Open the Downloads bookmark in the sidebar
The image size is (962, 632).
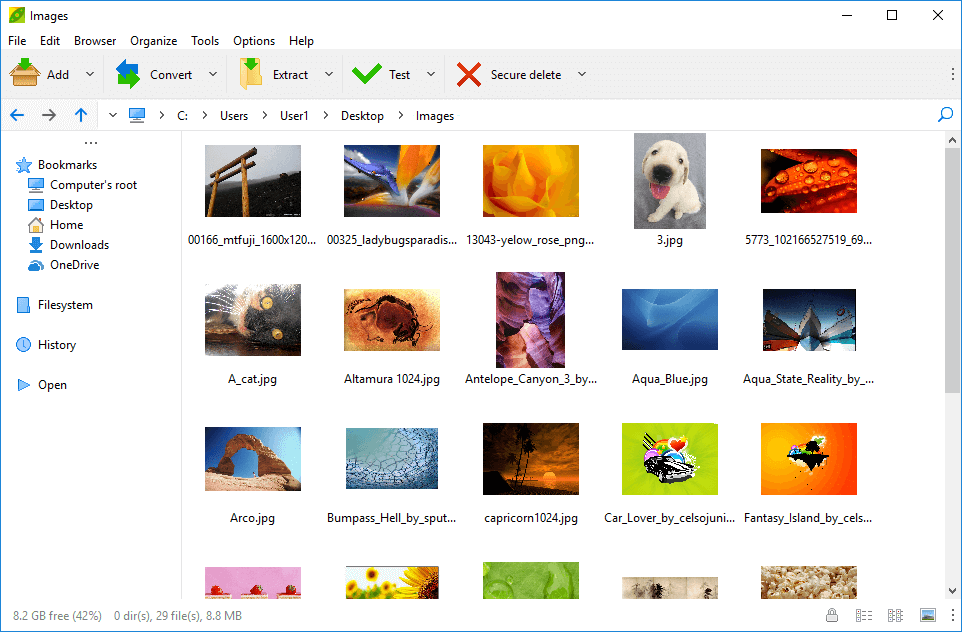pos(79,245)
